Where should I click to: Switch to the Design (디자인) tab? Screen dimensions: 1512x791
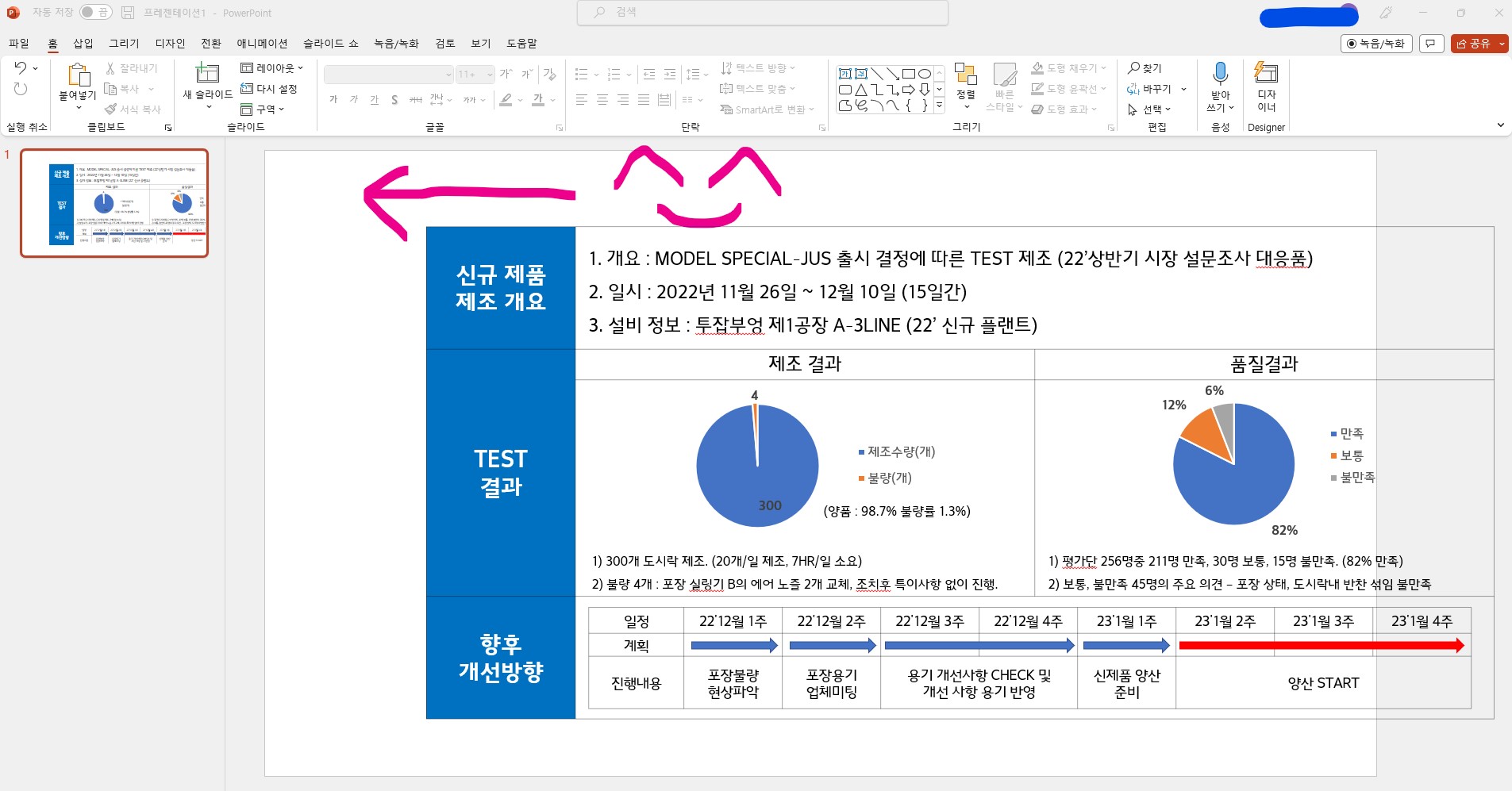tap(170, 44)
